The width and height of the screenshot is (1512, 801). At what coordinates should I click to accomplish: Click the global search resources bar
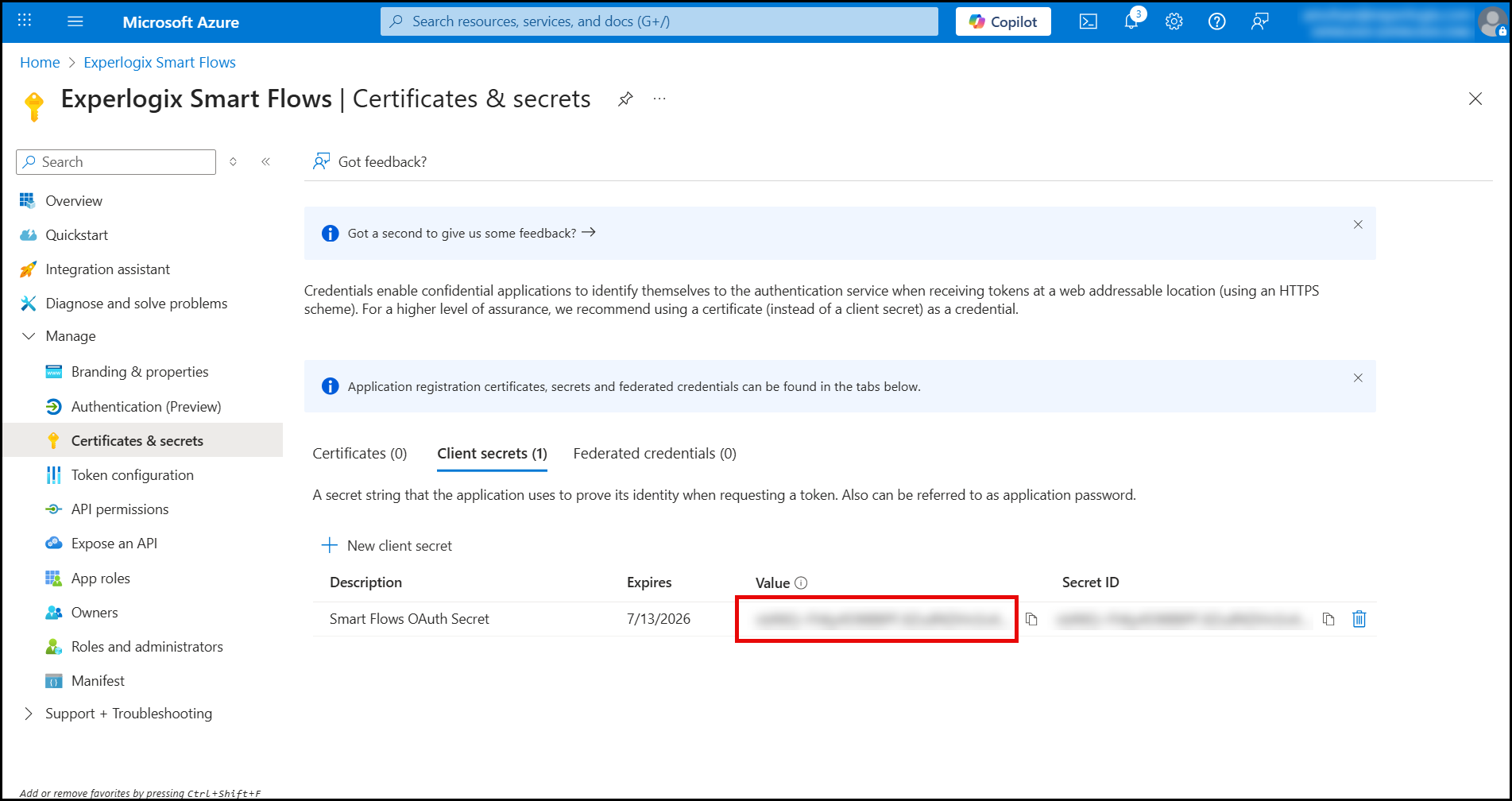[x=659, y=21]
